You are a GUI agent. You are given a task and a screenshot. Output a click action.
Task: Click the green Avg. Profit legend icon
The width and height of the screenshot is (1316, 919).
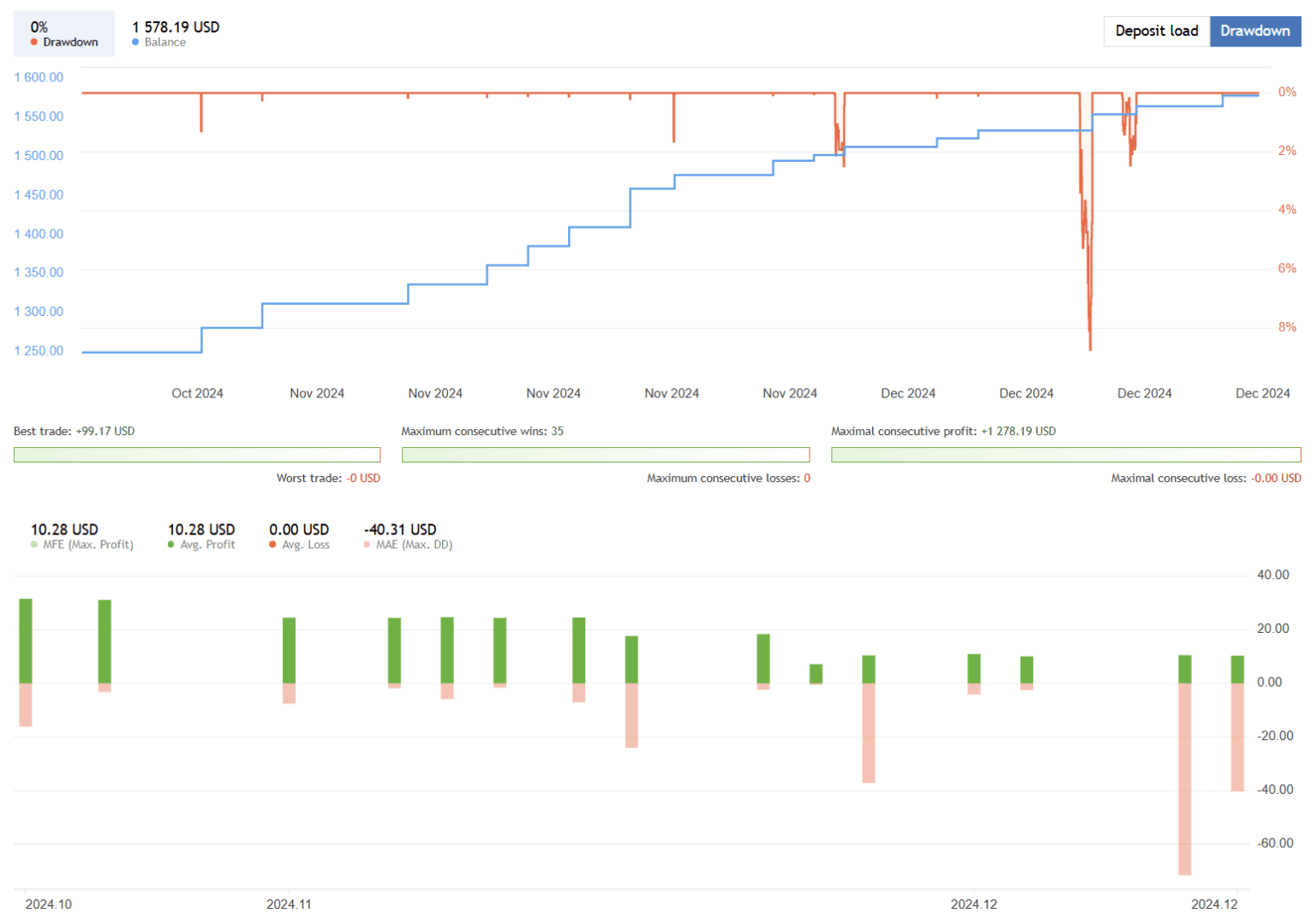click(171, 544)
